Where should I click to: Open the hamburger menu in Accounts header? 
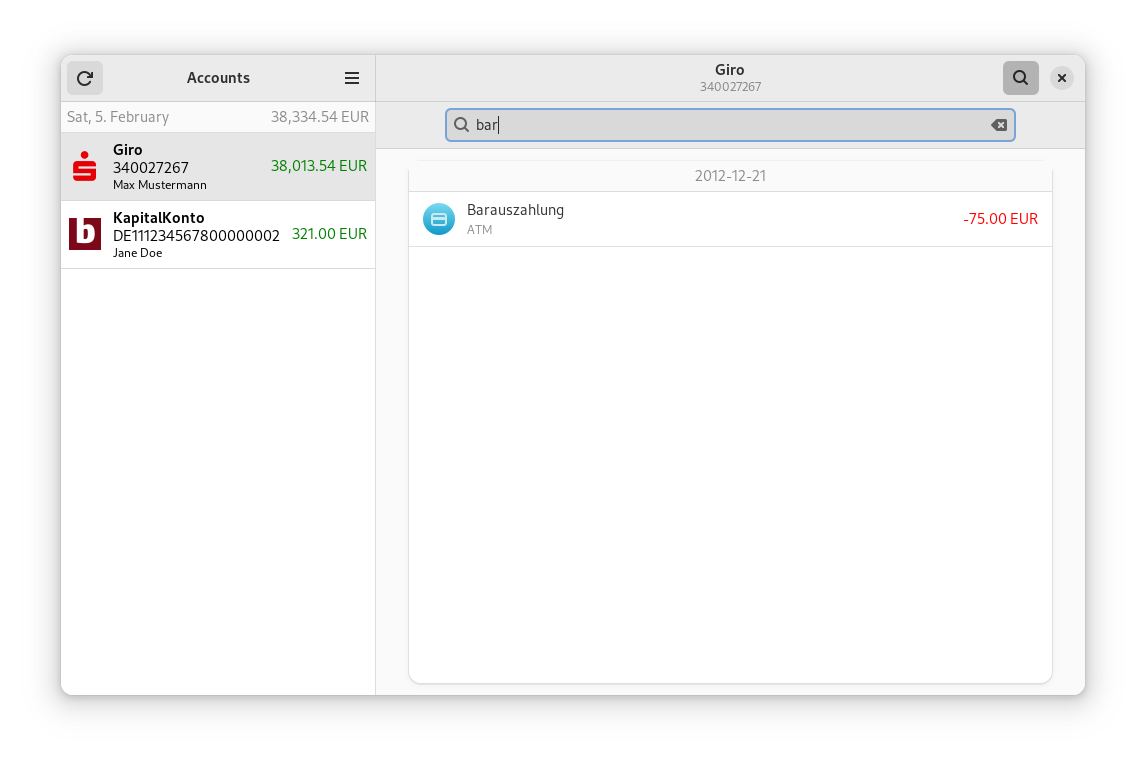pos(352,78)
